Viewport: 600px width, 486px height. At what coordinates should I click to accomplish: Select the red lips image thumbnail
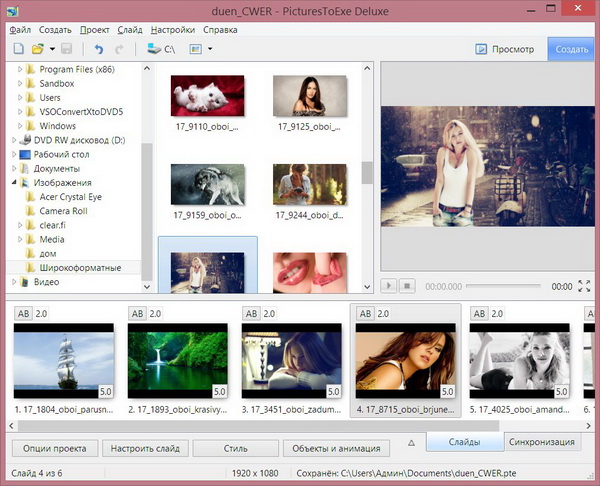(310, 272)
